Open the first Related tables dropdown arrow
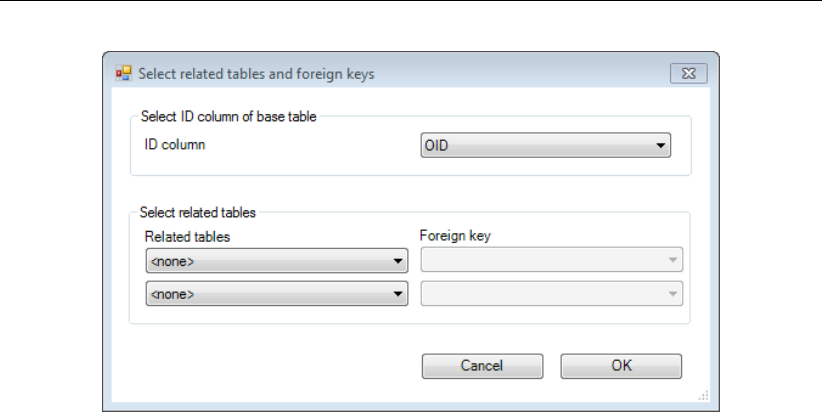 [x=398, y=262]
